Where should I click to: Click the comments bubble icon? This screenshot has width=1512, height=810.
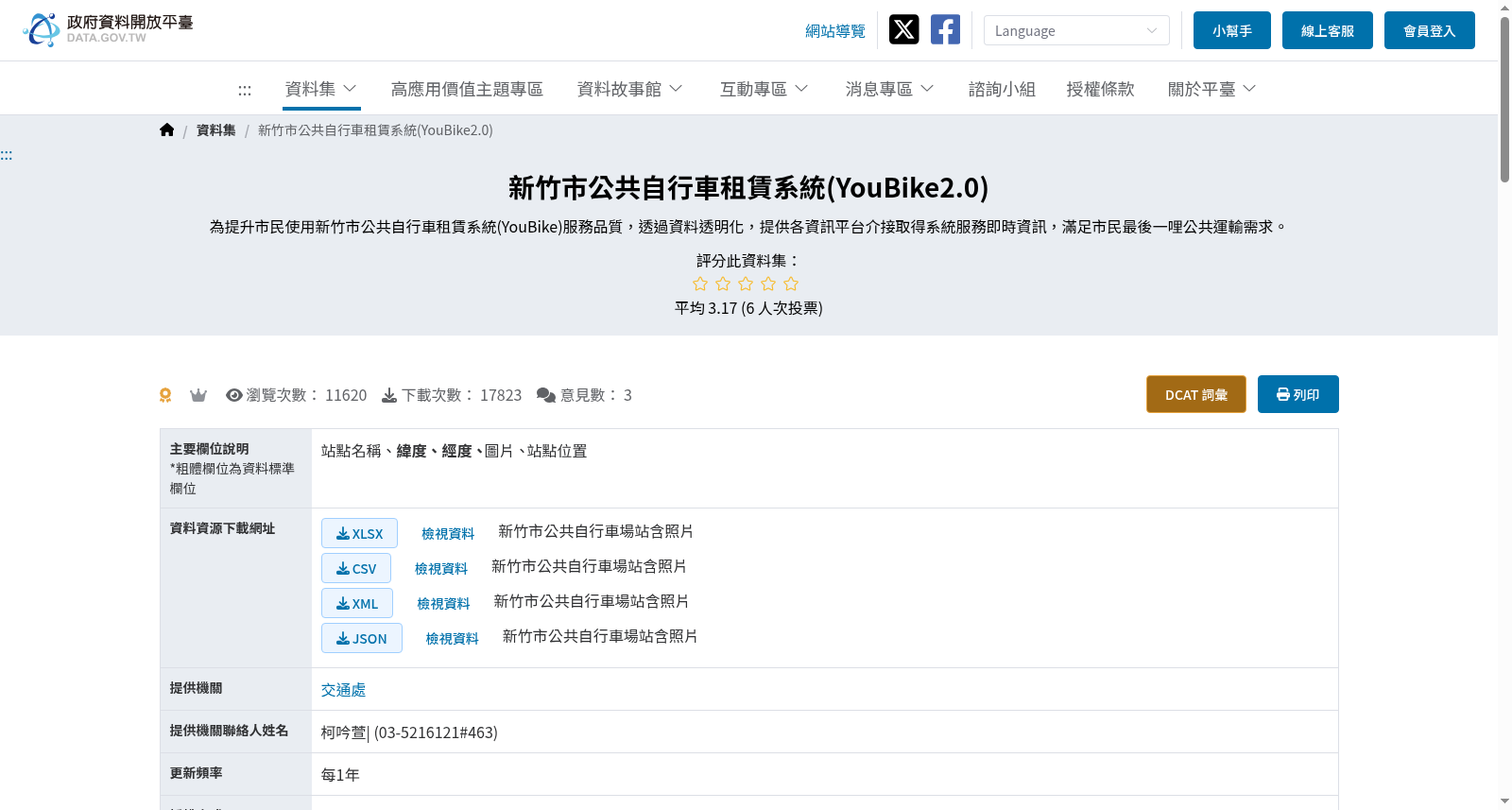[546, 395]
